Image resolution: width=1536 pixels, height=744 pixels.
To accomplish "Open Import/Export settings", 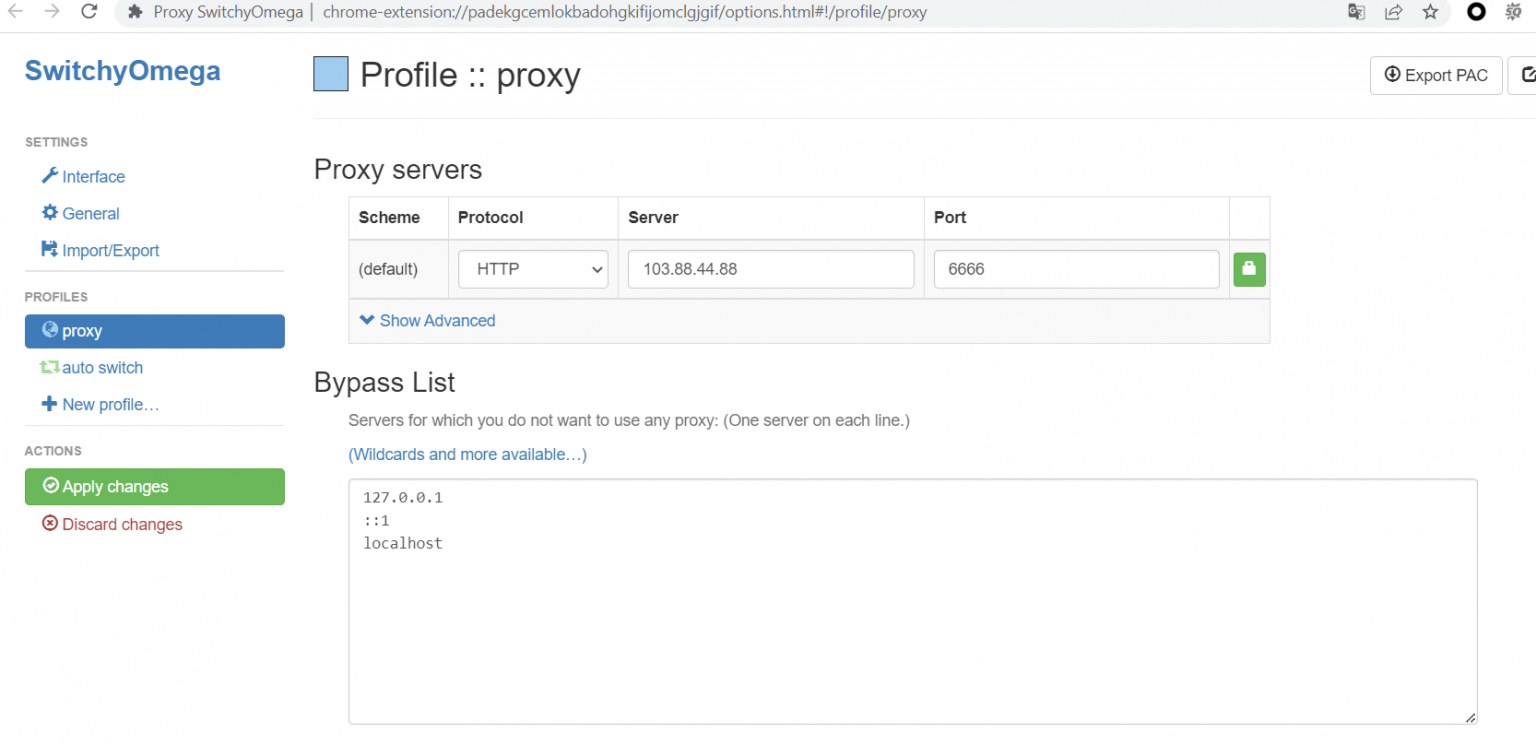I will click(x=100, y=250).
